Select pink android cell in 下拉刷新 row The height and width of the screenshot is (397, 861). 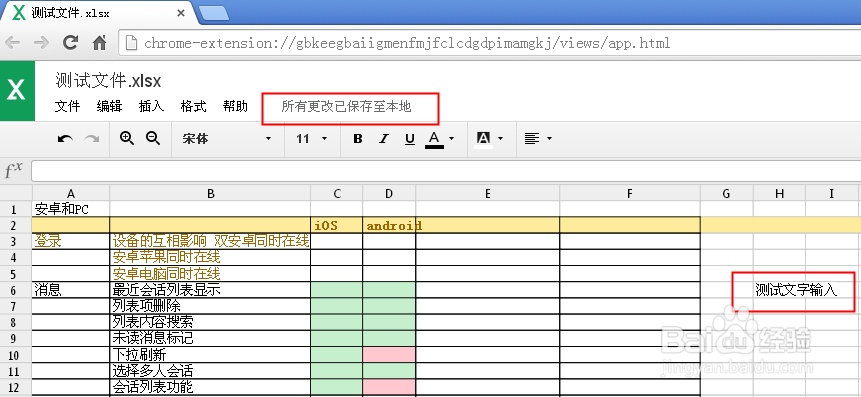coord(389,355)
